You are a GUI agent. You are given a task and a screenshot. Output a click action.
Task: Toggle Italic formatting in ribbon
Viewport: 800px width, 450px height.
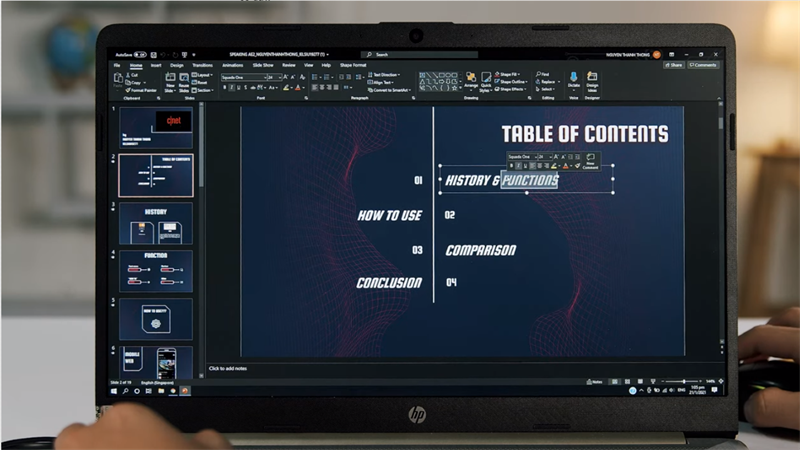tap(232, 88)
